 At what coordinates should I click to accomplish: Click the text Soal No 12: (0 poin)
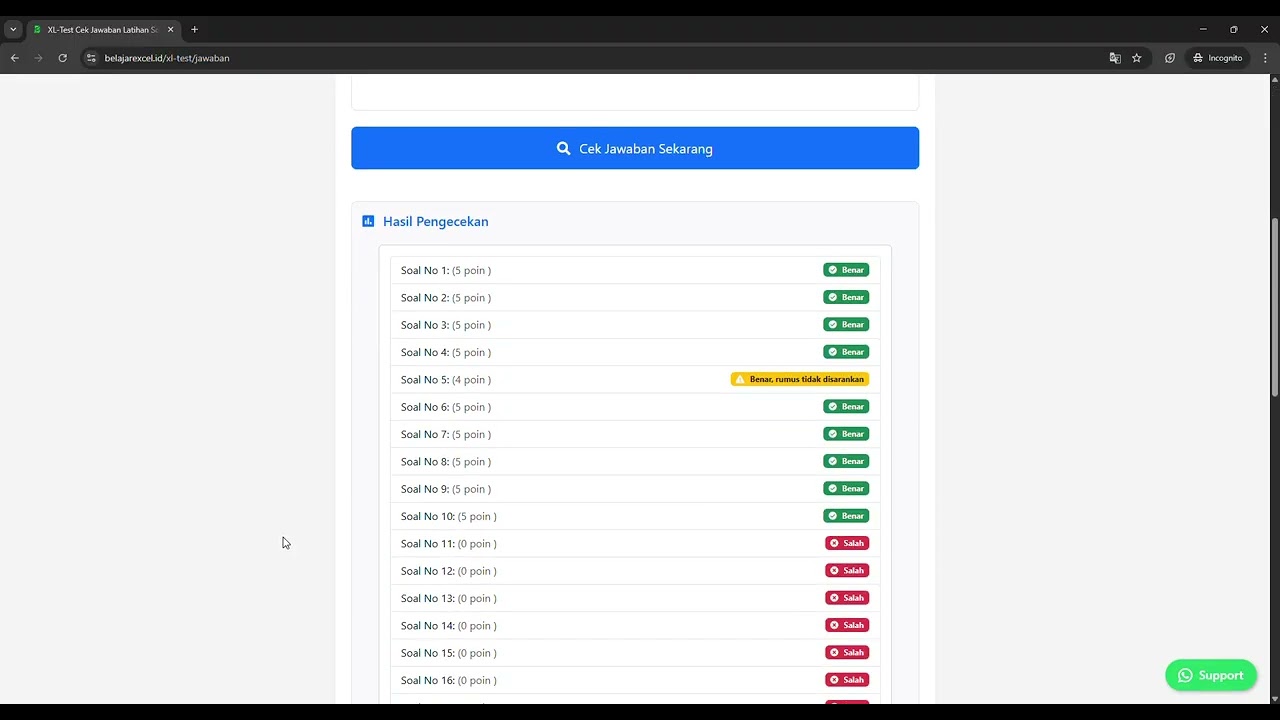[449, 571]
